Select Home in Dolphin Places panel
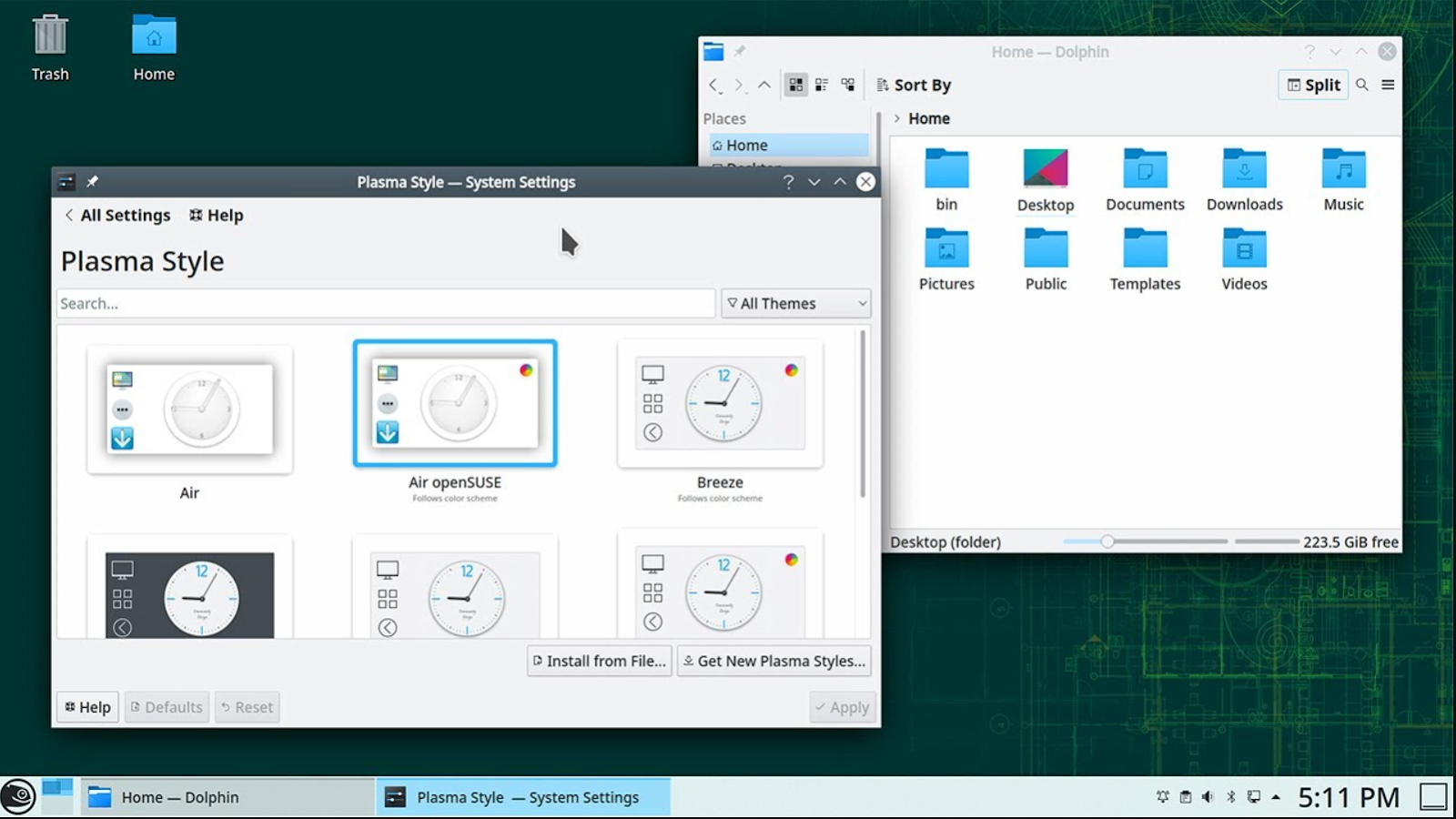1456x819 pixels. point(788,145)
